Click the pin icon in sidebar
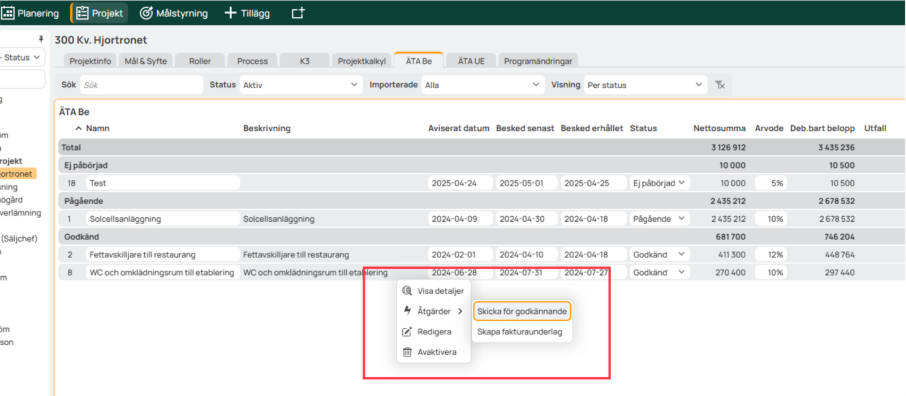Viewport: 906px width, 396px height. [x=40, y=39]
